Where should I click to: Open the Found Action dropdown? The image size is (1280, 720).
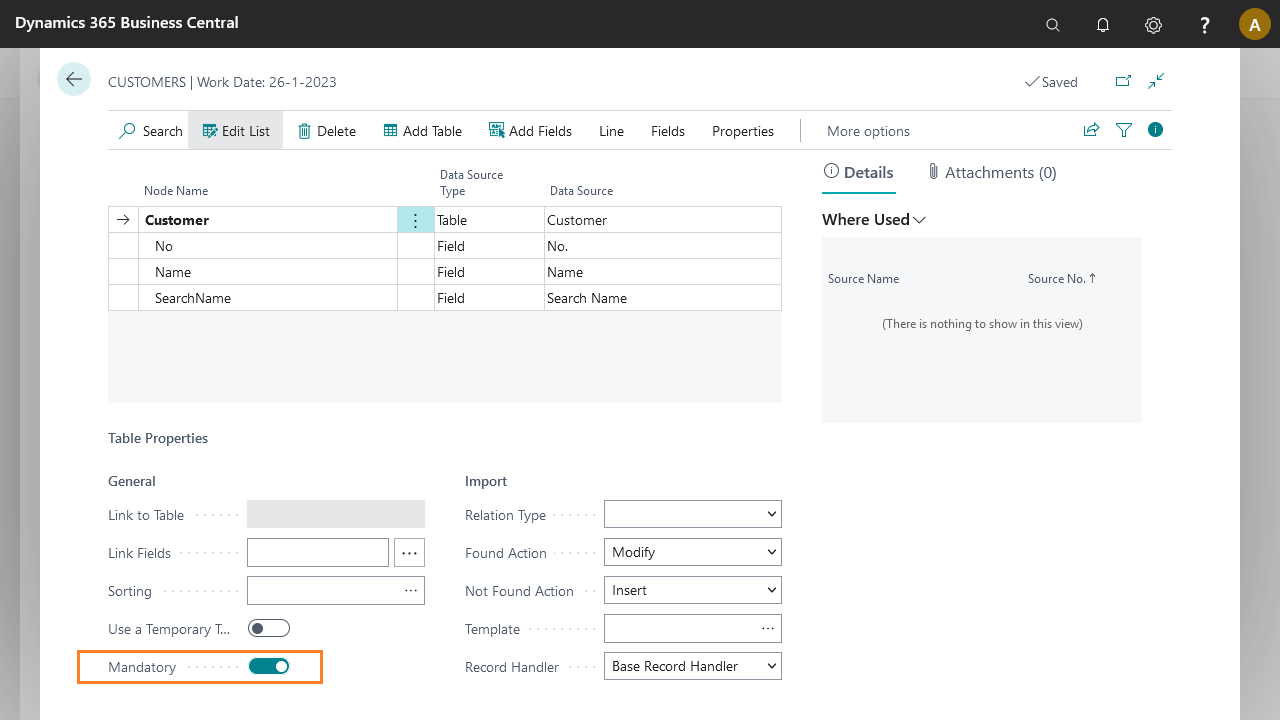coord(693,552)
